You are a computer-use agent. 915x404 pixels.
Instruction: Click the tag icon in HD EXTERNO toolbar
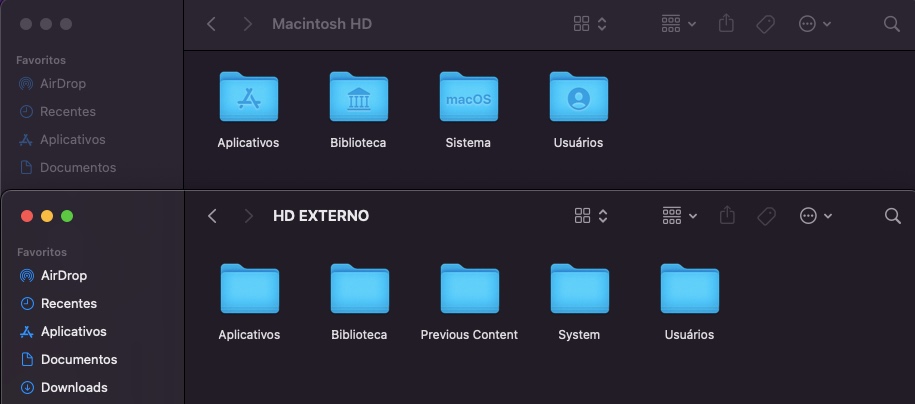pos(766,216)
